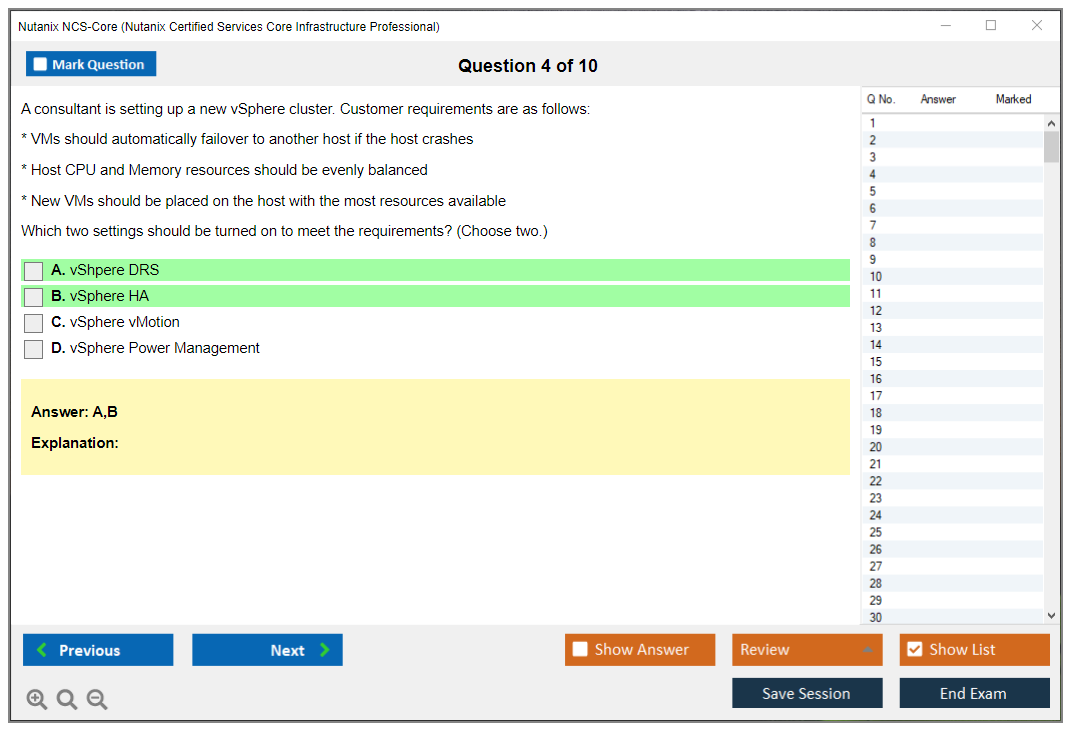
Task: Tick option D vSphere Power Management
Action: point(34,349)
